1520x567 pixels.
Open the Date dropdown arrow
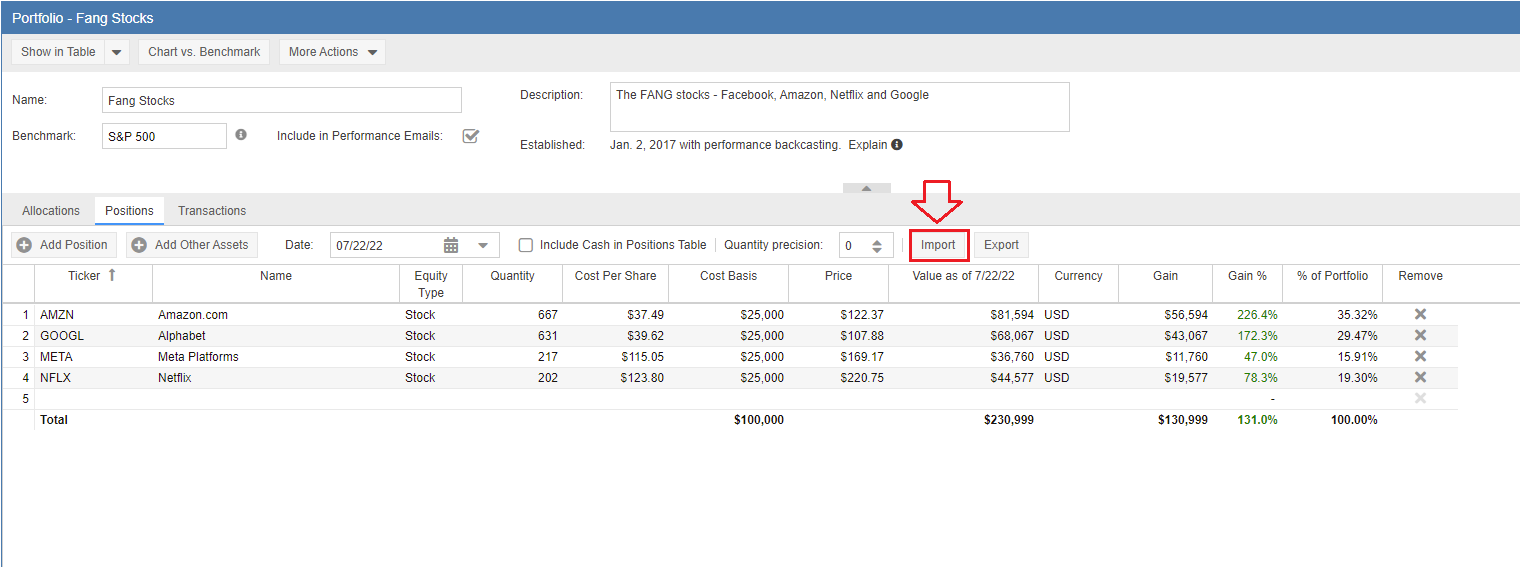(483, 245)
